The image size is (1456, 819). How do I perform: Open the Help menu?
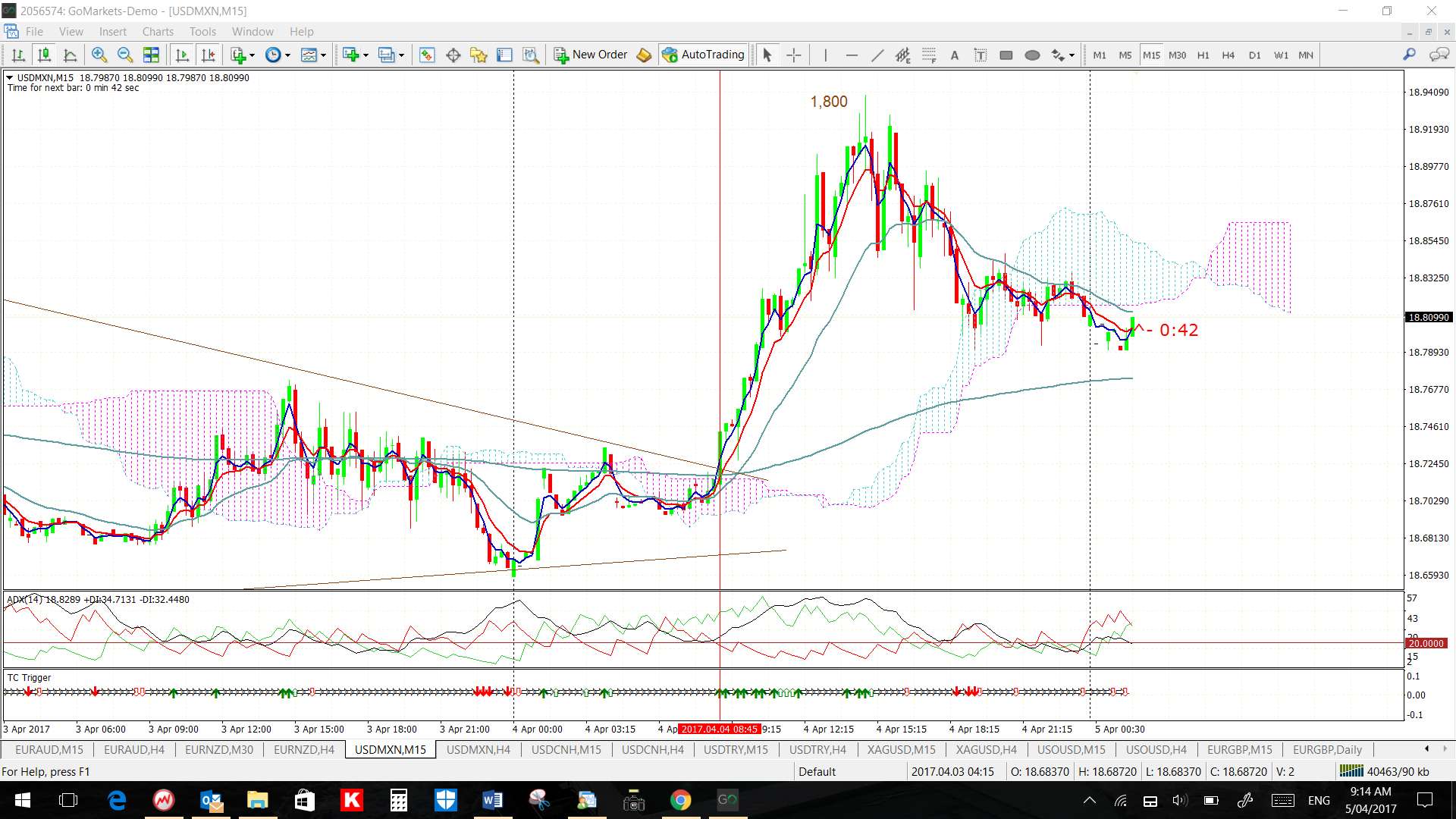point(301,31)
